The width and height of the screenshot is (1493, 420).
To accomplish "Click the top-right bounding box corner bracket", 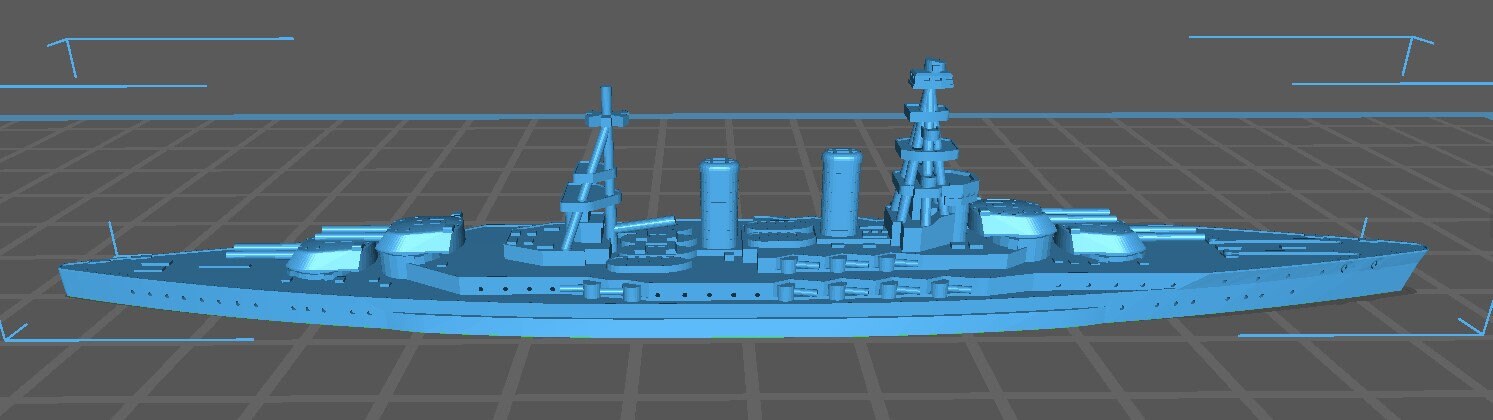I will (x=1415, y=48).
